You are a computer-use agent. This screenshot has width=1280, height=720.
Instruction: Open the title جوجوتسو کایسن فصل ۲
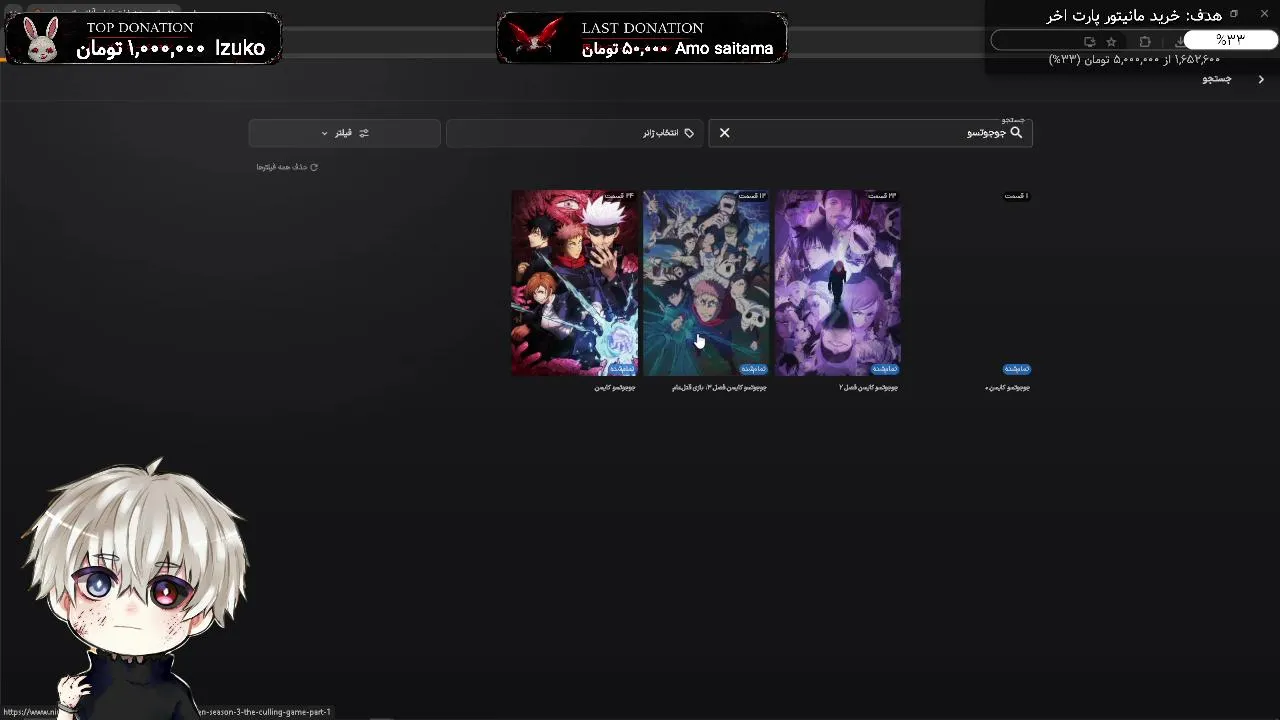point(868,387)
